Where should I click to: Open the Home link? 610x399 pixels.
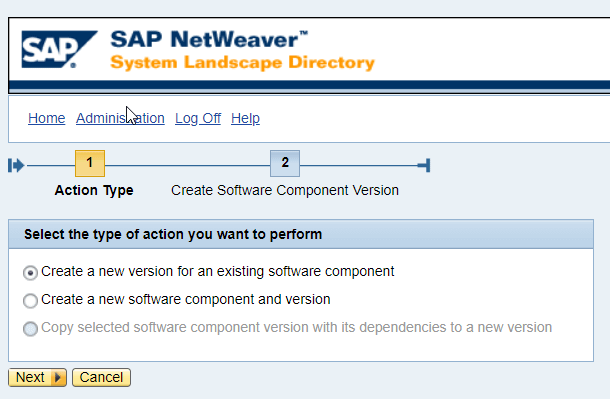tap(47, 118)
